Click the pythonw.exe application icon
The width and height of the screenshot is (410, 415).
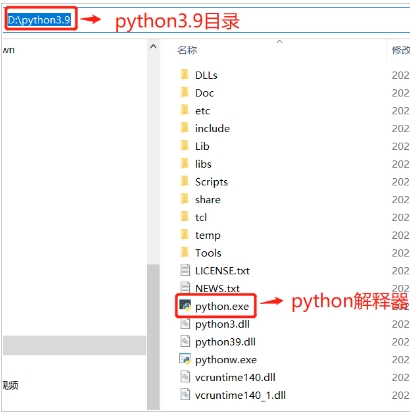point(185,359)
